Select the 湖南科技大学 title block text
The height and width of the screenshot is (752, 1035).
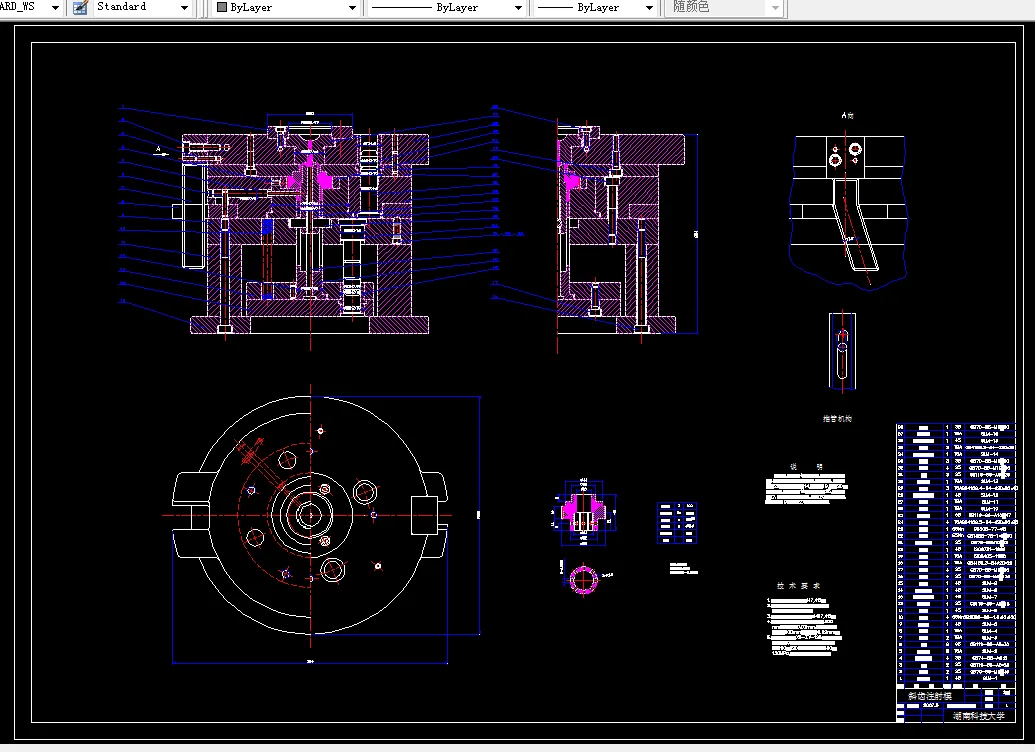pos(979,716)
